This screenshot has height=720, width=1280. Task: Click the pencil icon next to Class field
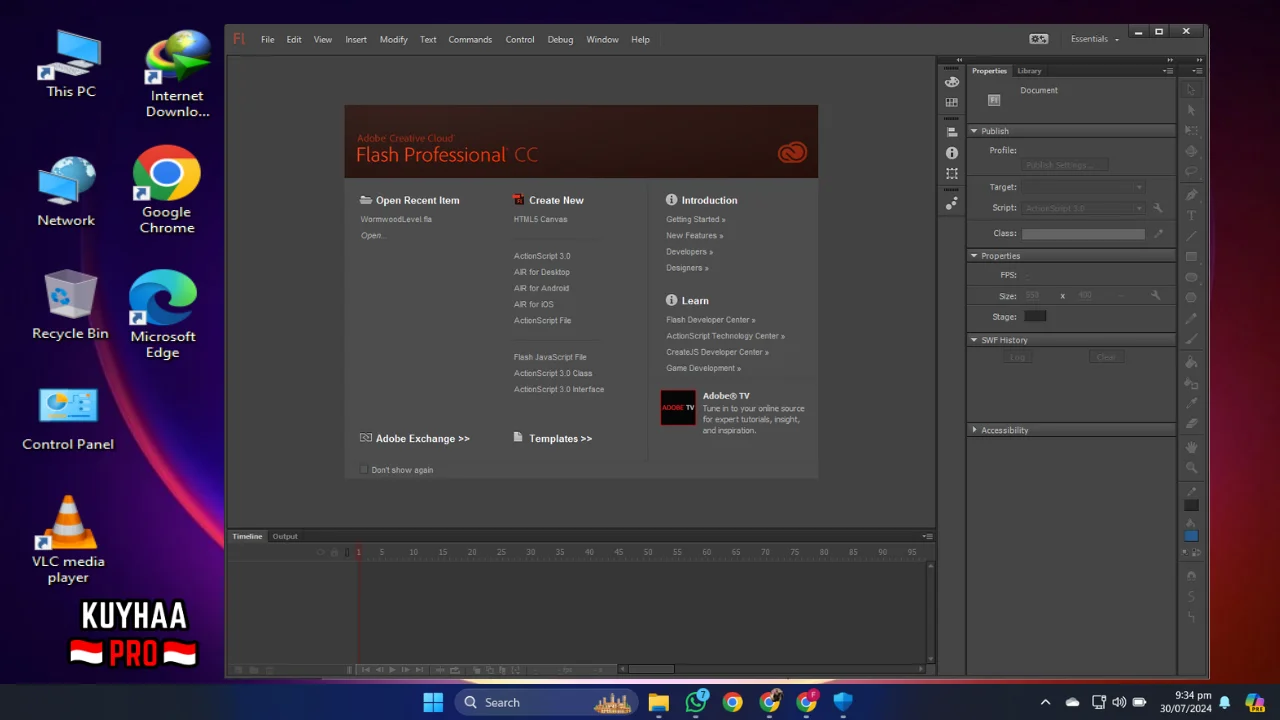click(x=1158, y=233)
